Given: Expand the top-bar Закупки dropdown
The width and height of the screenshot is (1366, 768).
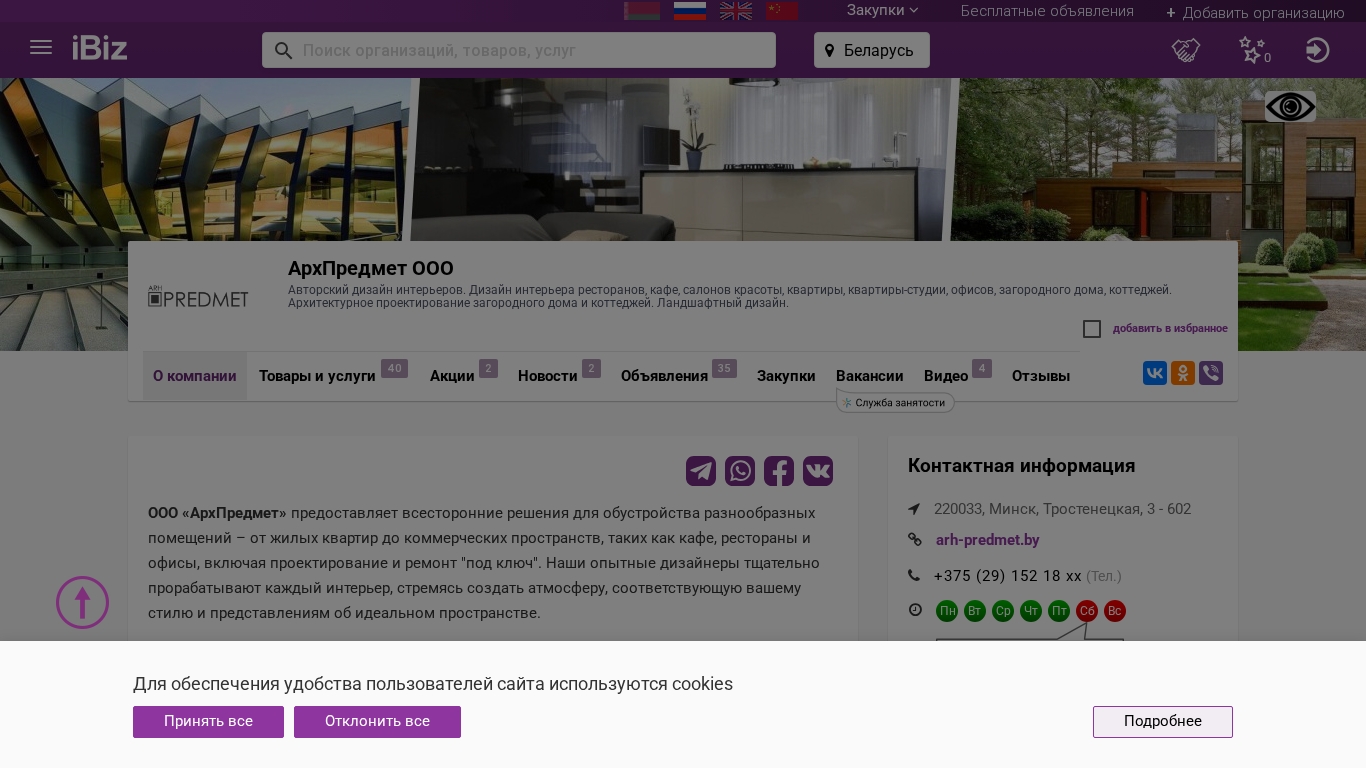Looking at the screenshot, I should click(x=882, y=10).
